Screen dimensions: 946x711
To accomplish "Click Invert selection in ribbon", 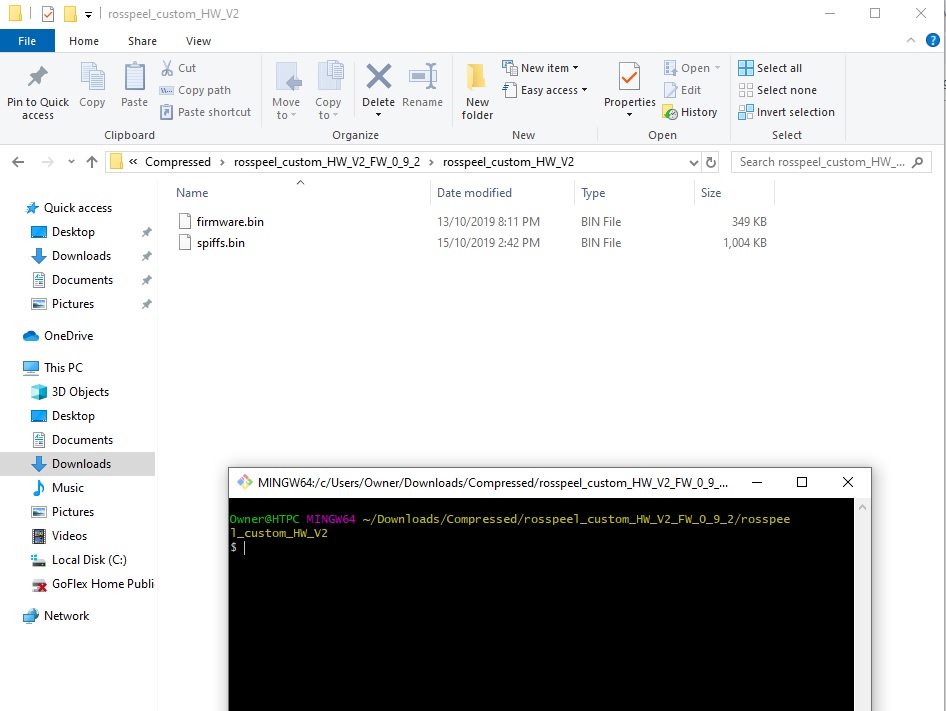I will tap(786, 112).
